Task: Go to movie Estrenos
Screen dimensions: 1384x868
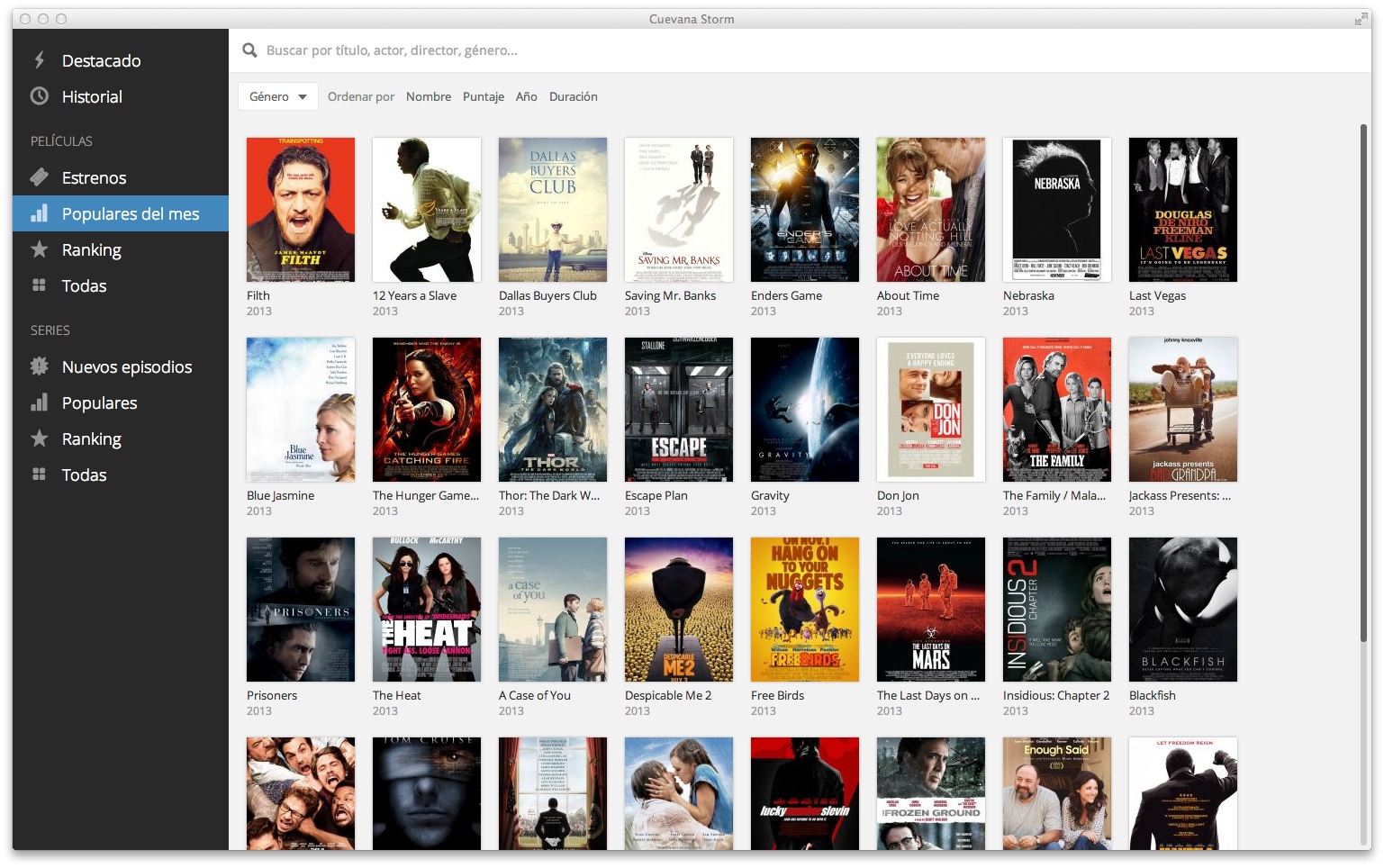Action: coord(121,177)
